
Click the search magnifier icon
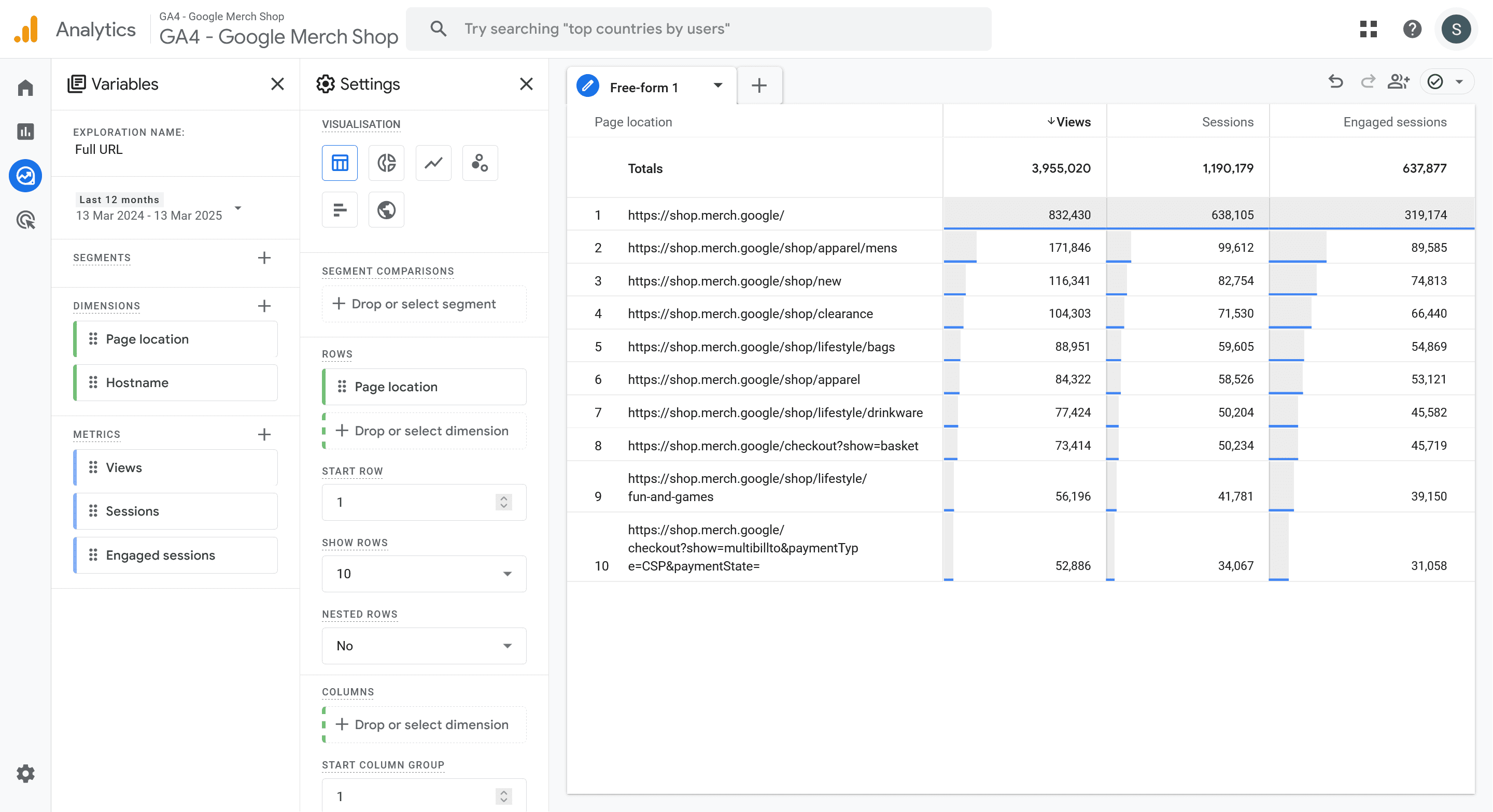[438, 29]
